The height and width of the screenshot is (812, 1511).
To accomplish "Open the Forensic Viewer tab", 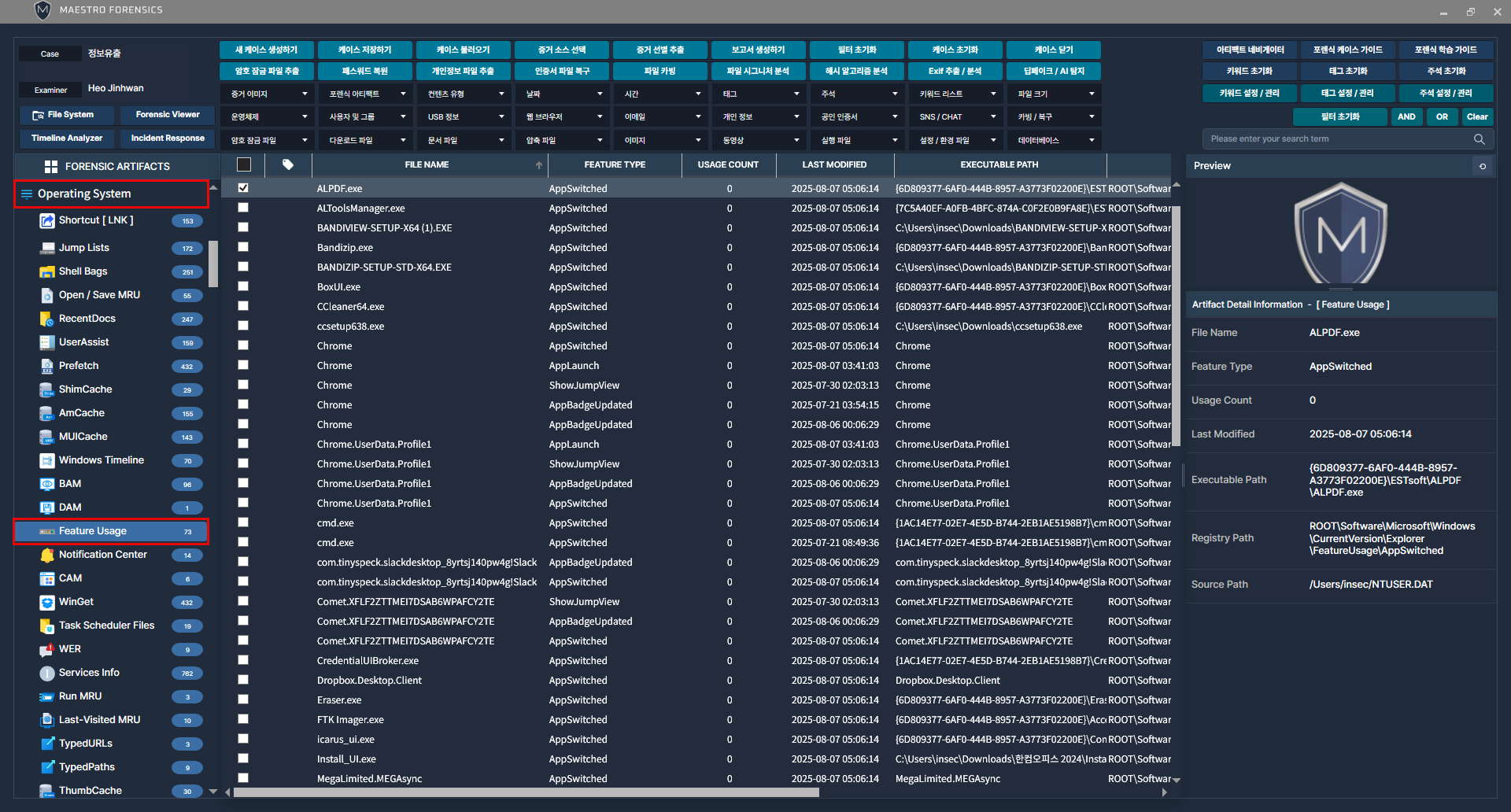I will [x=168, y=115].
